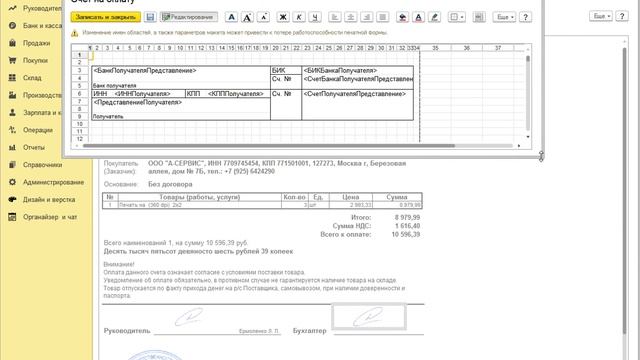This screenshot has height=360, width=640.
Task: Select the <БанкПолучателяПредставление> cell
Action: click(x=181, y=71)
